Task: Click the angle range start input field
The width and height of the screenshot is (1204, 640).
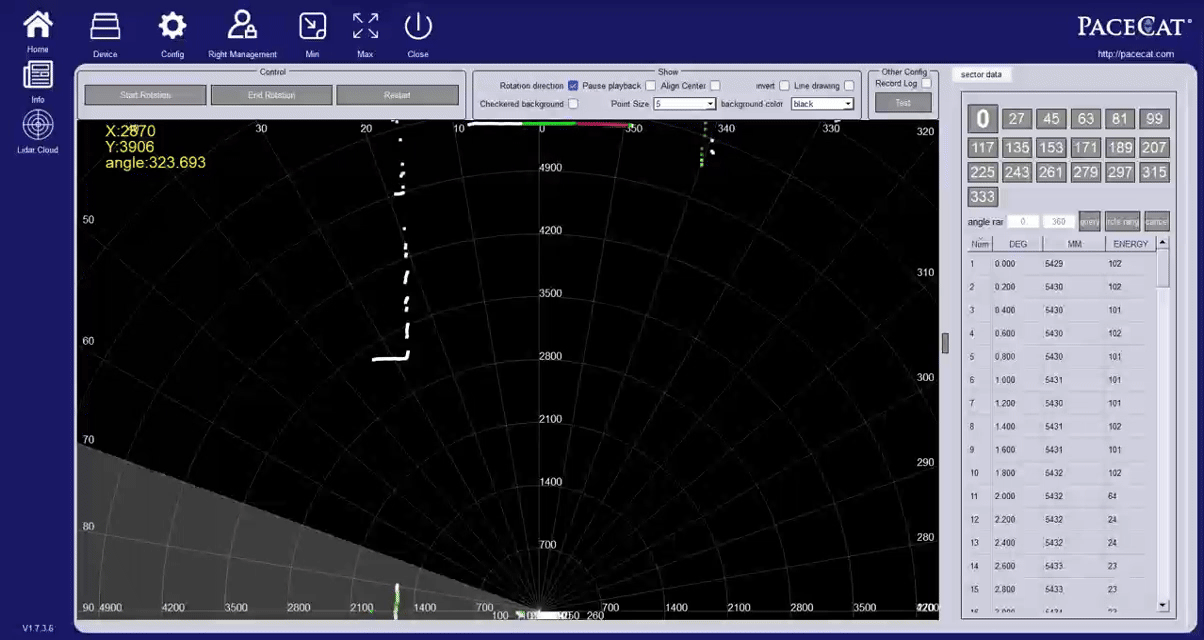Action: pos(1023,222)
